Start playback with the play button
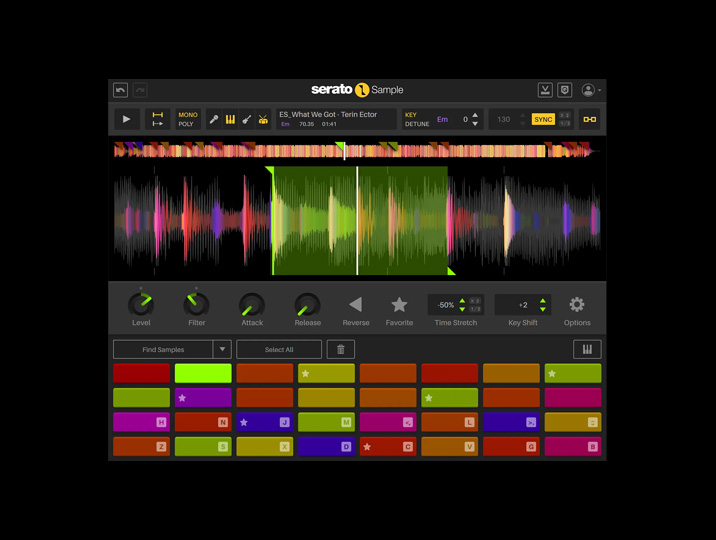This screenshot has height=540, width=716. (x=126, y=119)
